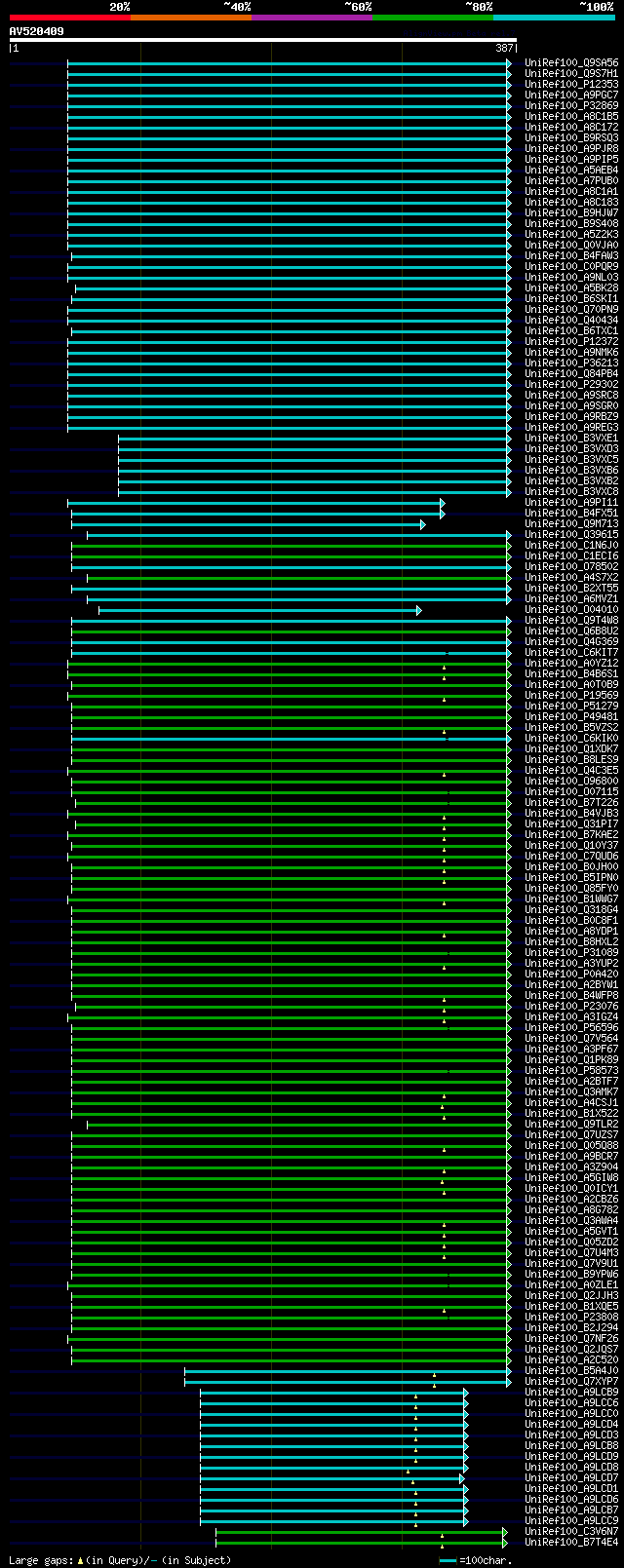Select label UniRef100_Q31PI7
This screenshot has height=1568, width=624.
coord(571,823)
